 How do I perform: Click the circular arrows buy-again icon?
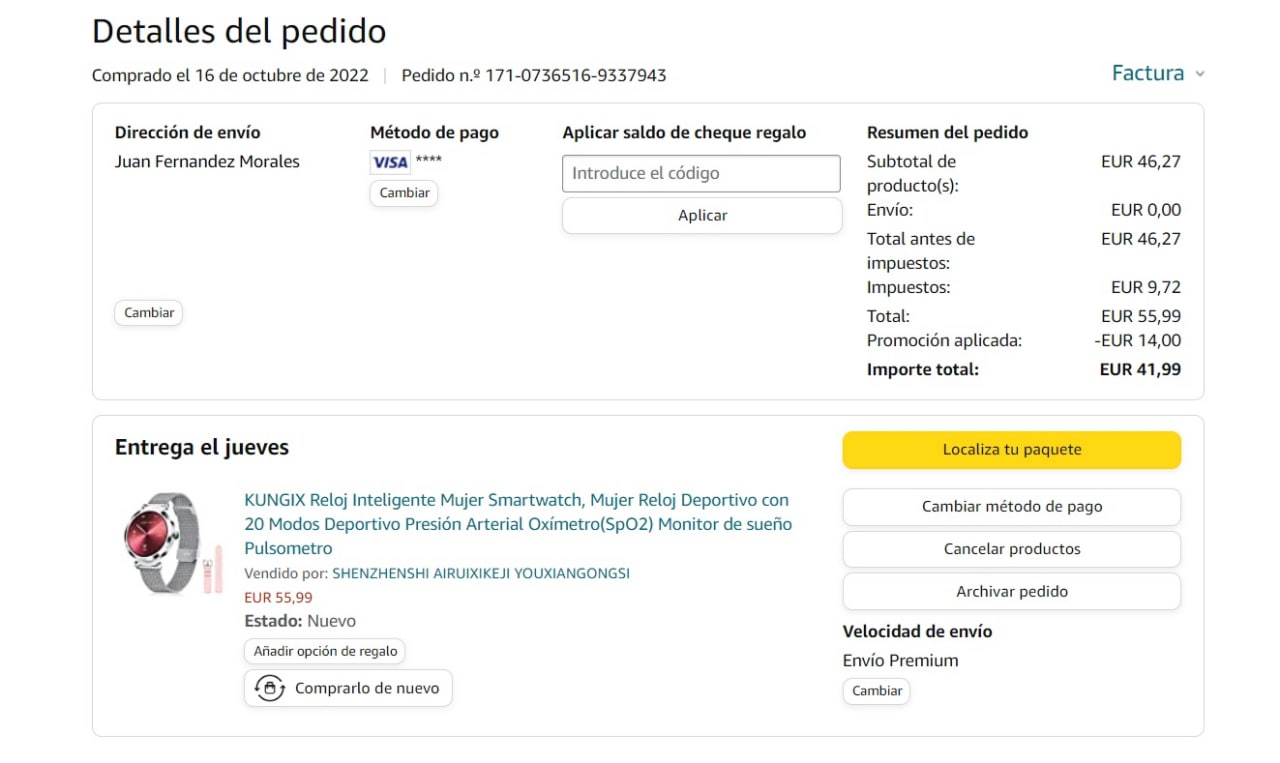(269, 688)
